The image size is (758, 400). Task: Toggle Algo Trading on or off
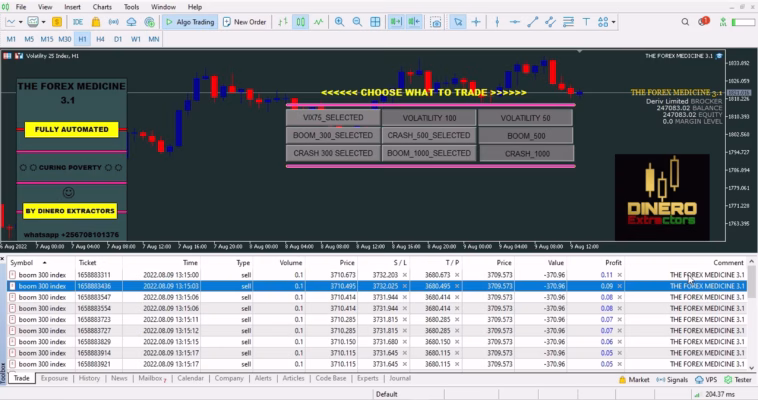[190, 22]
